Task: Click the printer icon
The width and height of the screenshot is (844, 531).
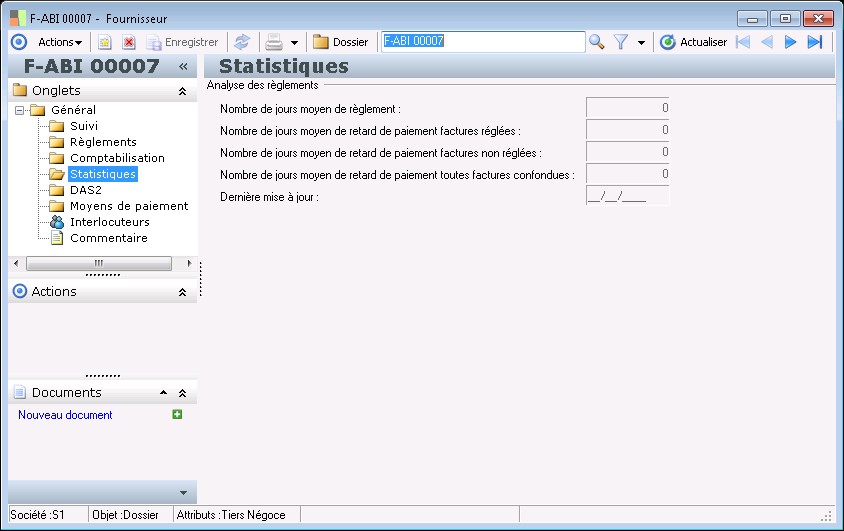Action: click(274, 42)
